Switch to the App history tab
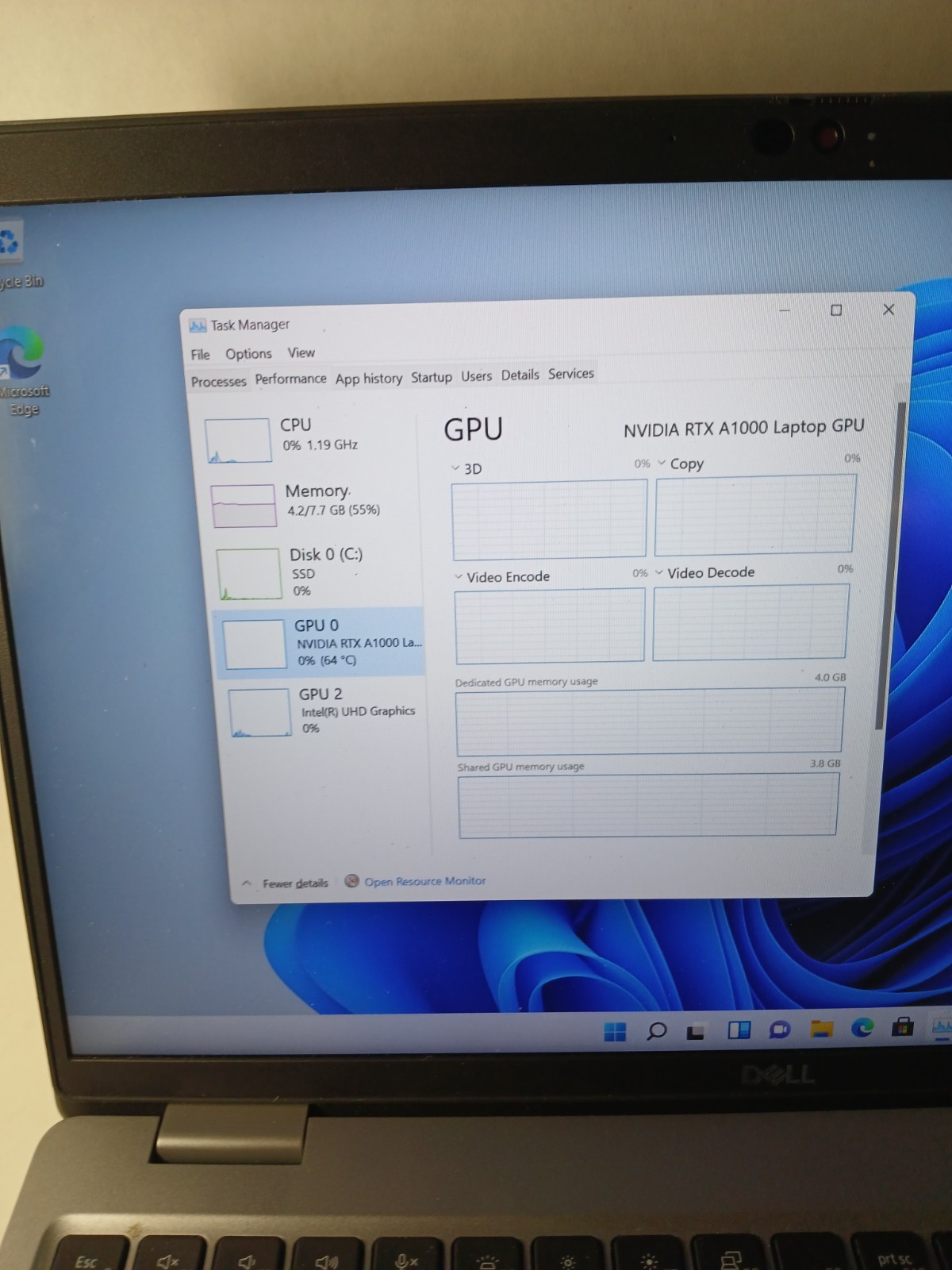This screenshot has height=1270, width=952. (x=368, y=379)
